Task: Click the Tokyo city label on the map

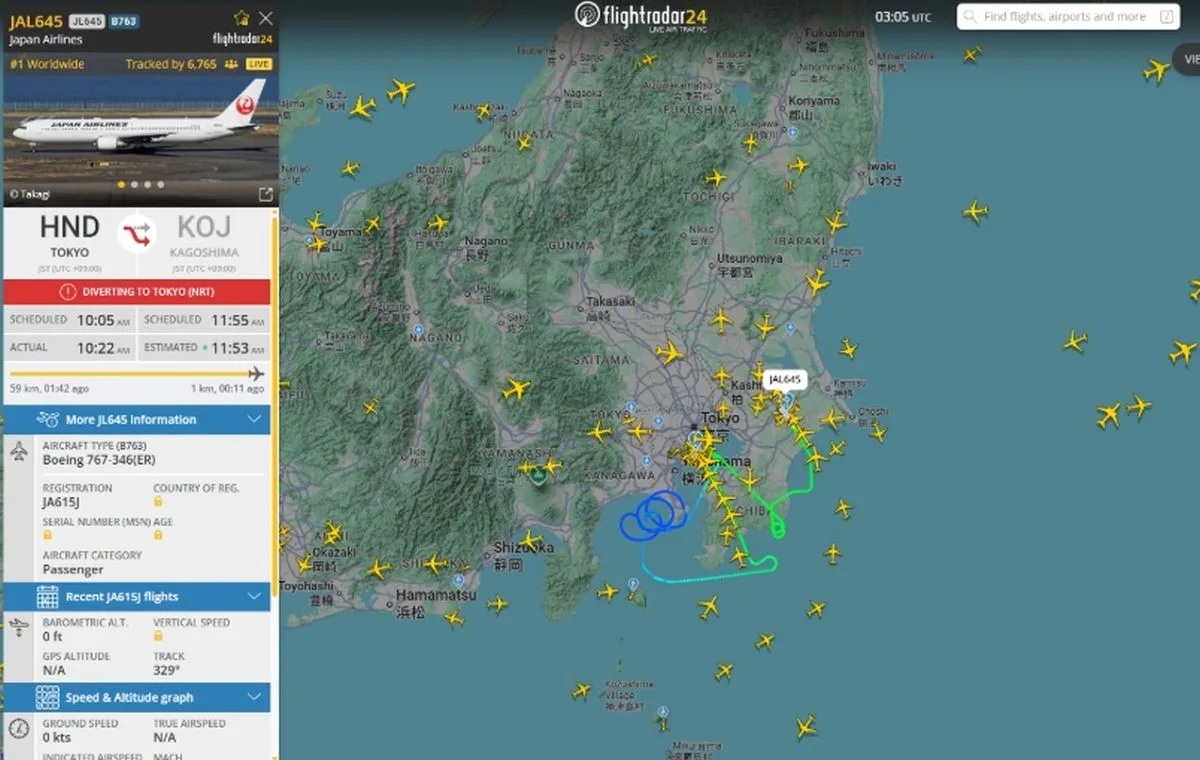Action: [720, 417]
